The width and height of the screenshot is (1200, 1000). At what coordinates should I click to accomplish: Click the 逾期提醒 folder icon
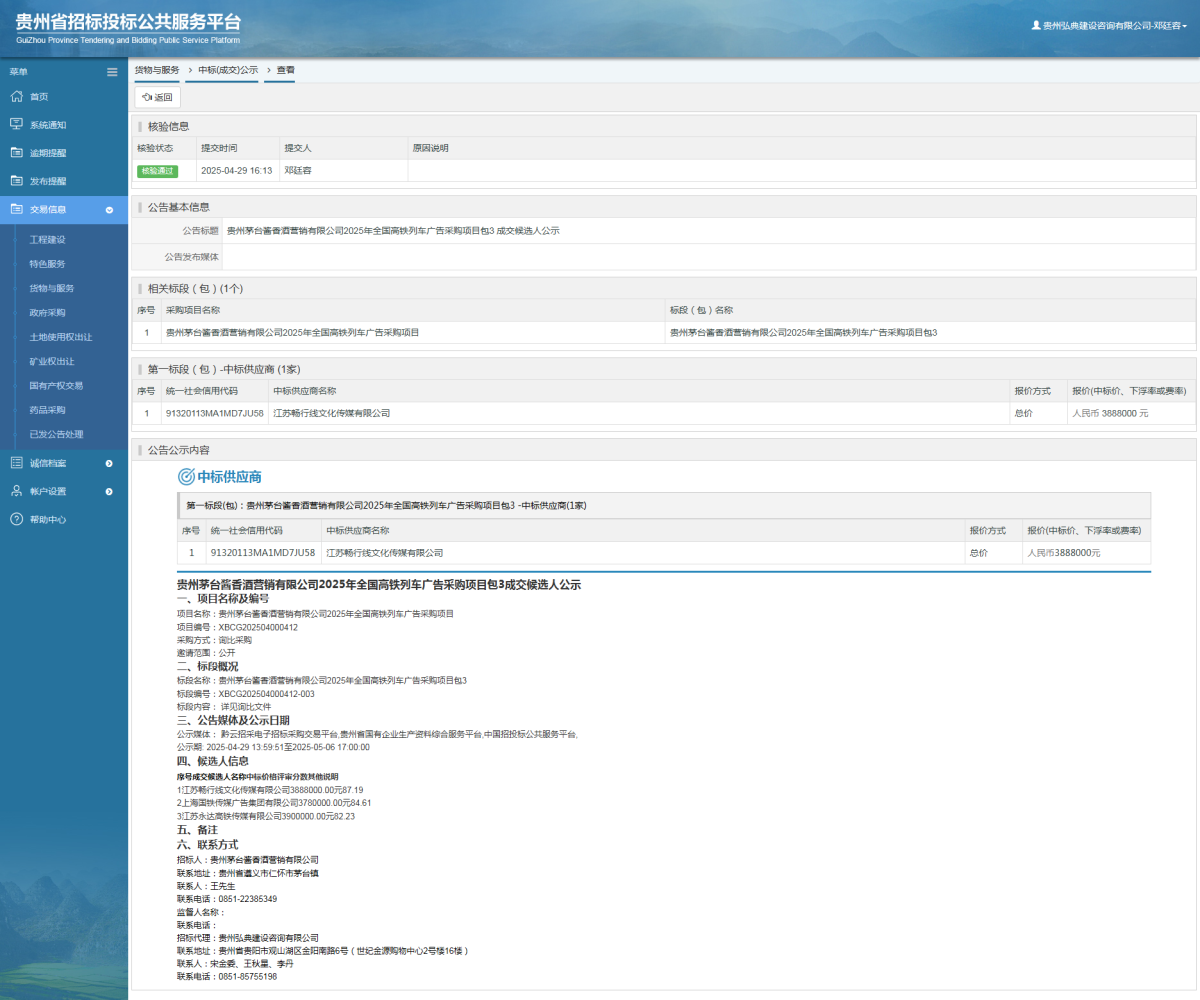[16, 153]
